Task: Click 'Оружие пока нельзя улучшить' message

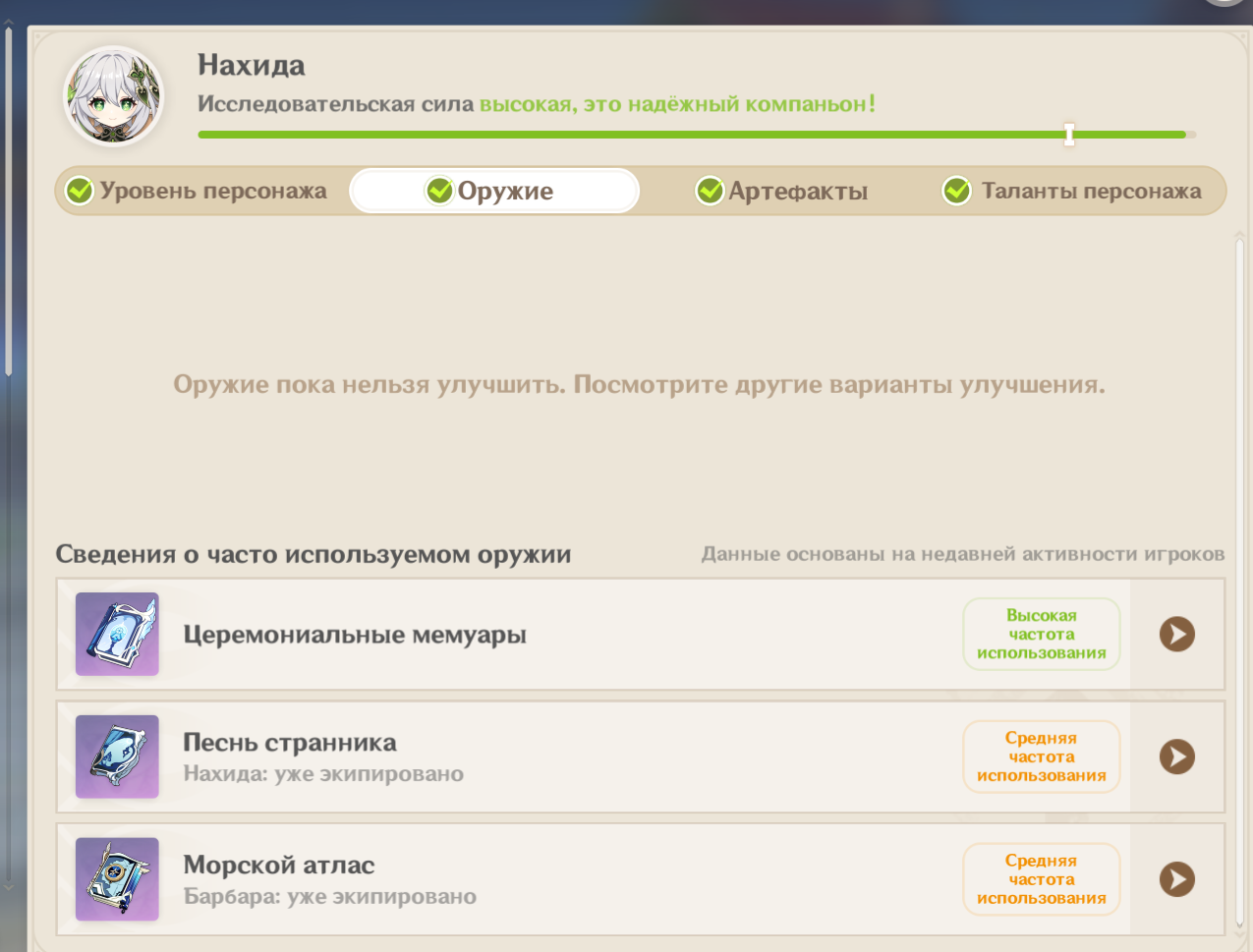Action: click(x=639, y=384)
